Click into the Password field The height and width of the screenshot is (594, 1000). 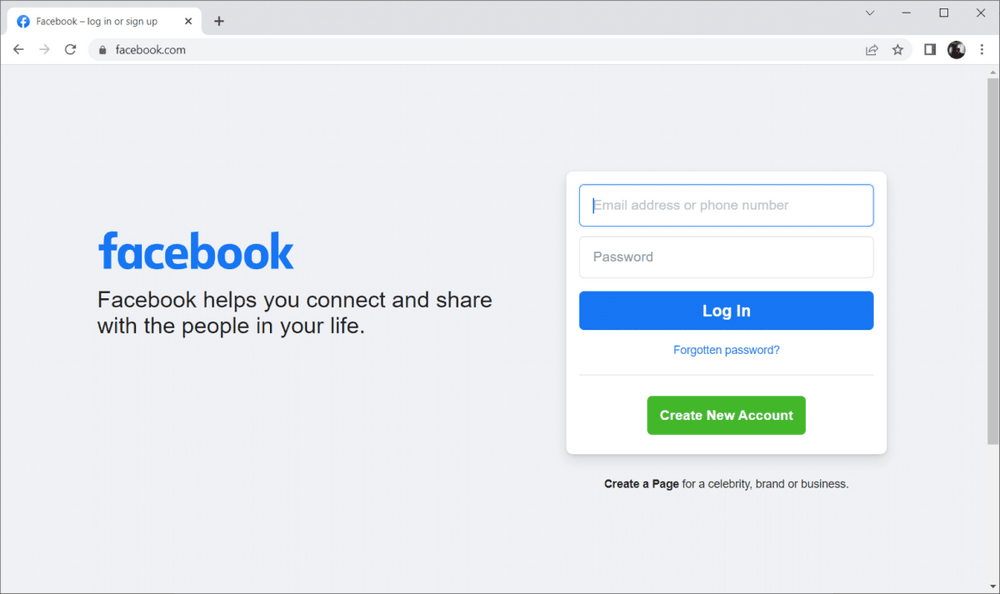(726, 257)
